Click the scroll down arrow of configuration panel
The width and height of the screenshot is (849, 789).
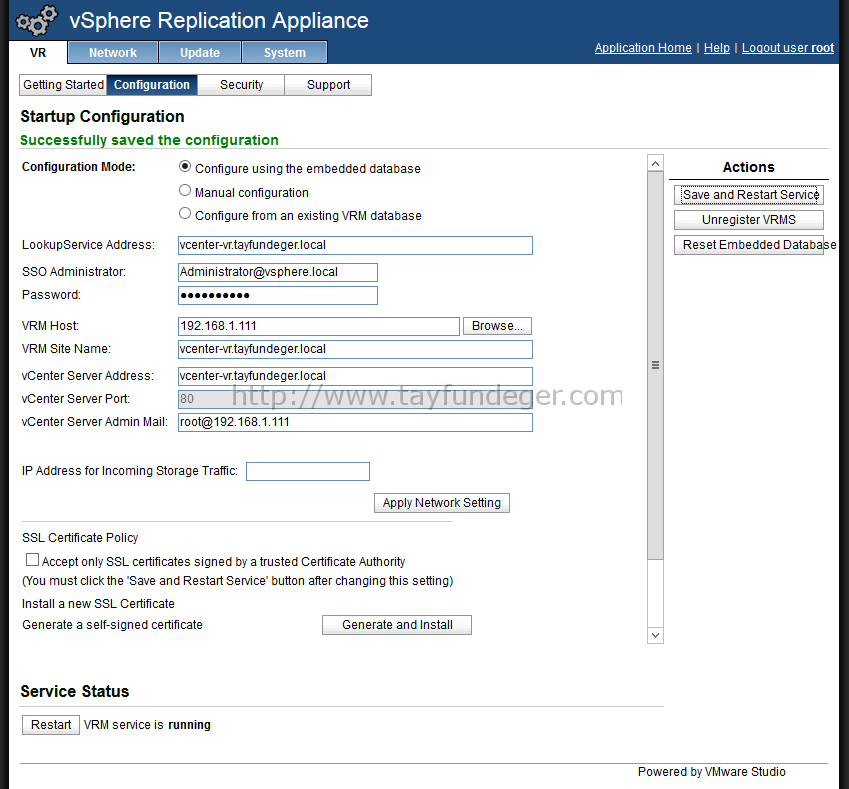[655, 635]
